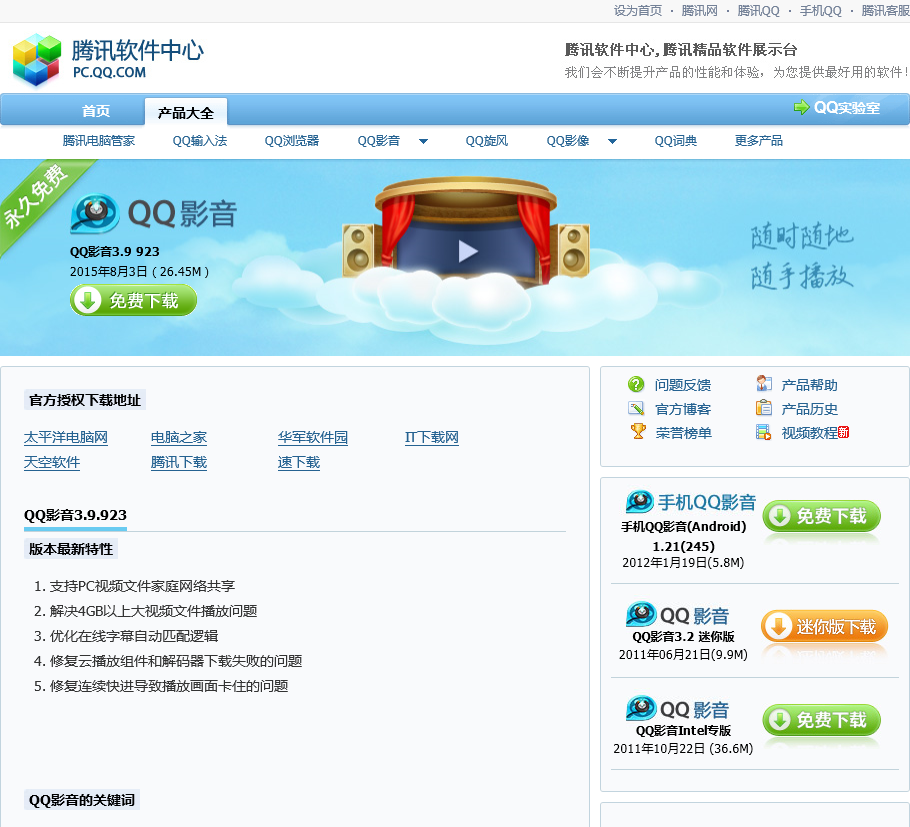
Task: Click the red 新 badge by 视频教程
Action: coord(844,432)
